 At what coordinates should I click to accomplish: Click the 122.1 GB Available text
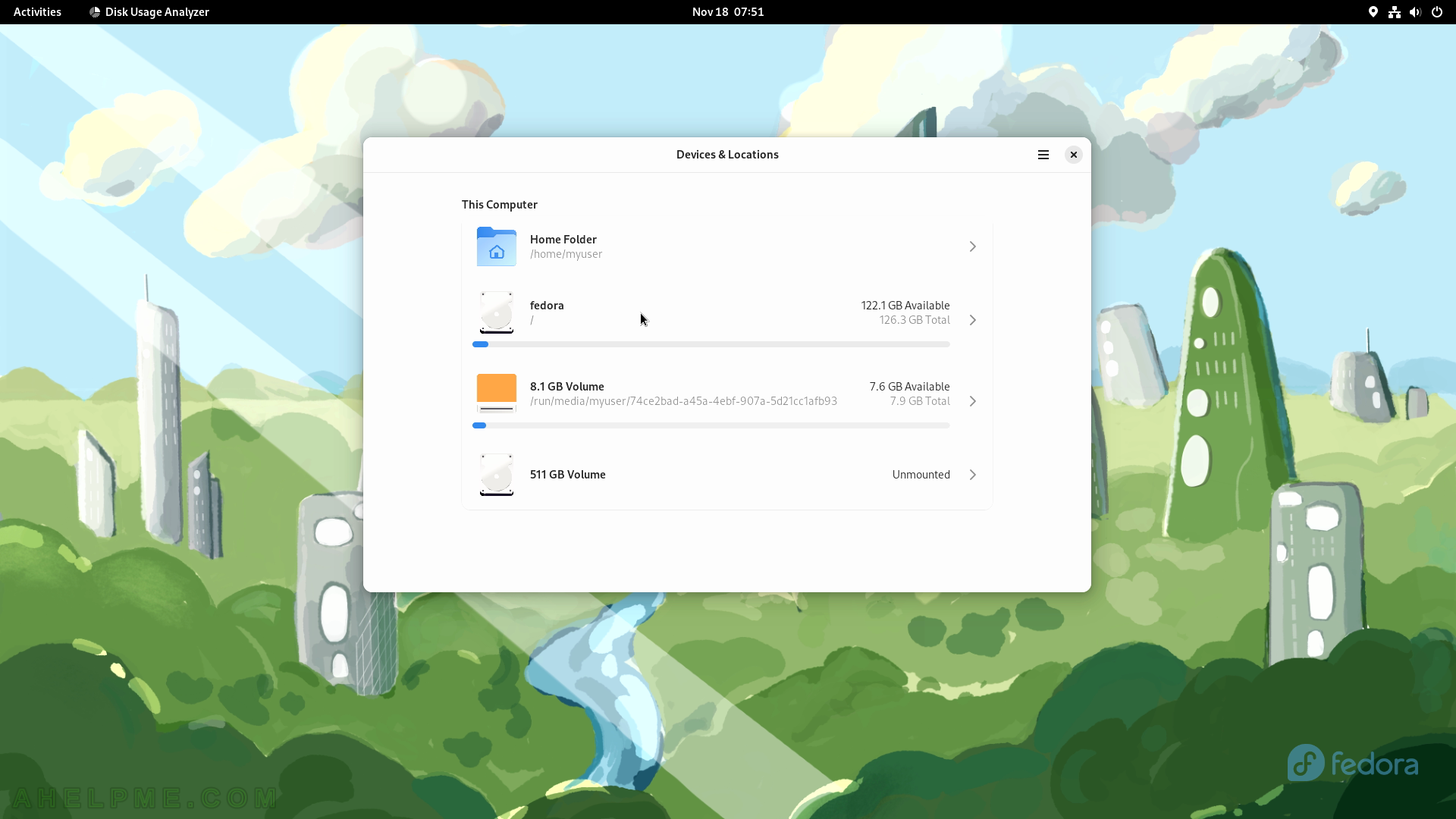pyautogui.click(x=905, y=305)
